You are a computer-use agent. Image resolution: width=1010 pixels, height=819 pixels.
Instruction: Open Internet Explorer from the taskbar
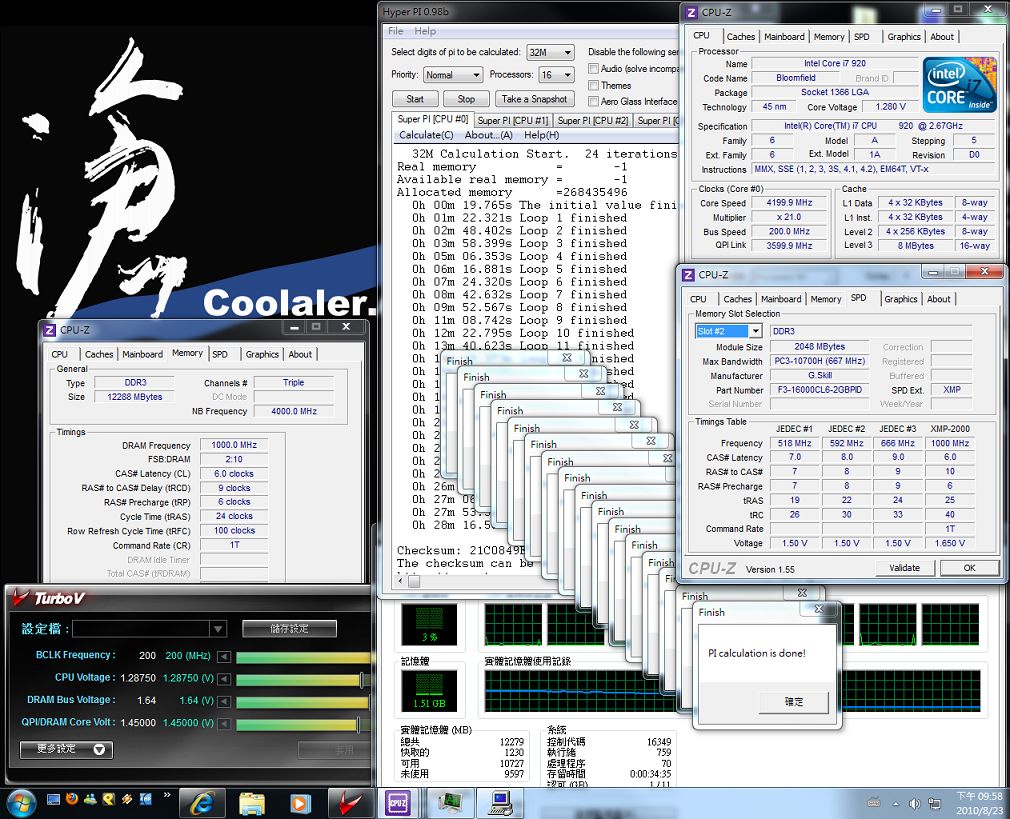click(202, 803)
